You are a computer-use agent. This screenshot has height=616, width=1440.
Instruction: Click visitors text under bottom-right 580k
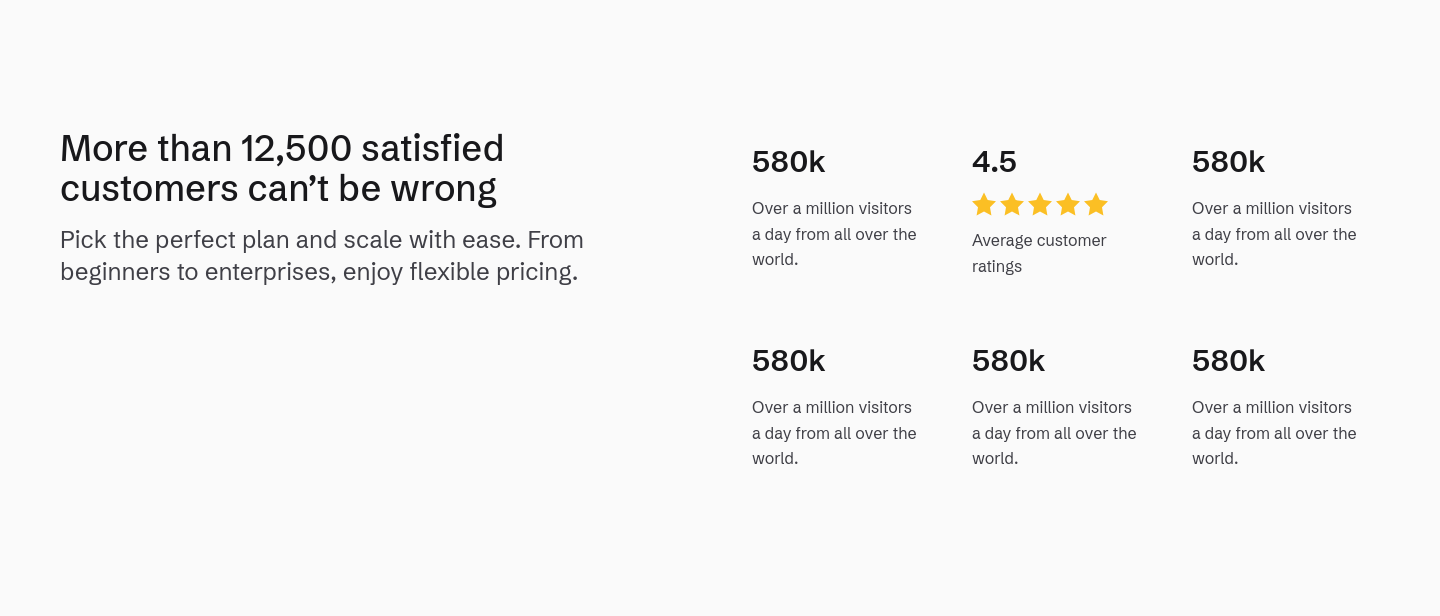pyautogui.click(x=1274, y=433)
